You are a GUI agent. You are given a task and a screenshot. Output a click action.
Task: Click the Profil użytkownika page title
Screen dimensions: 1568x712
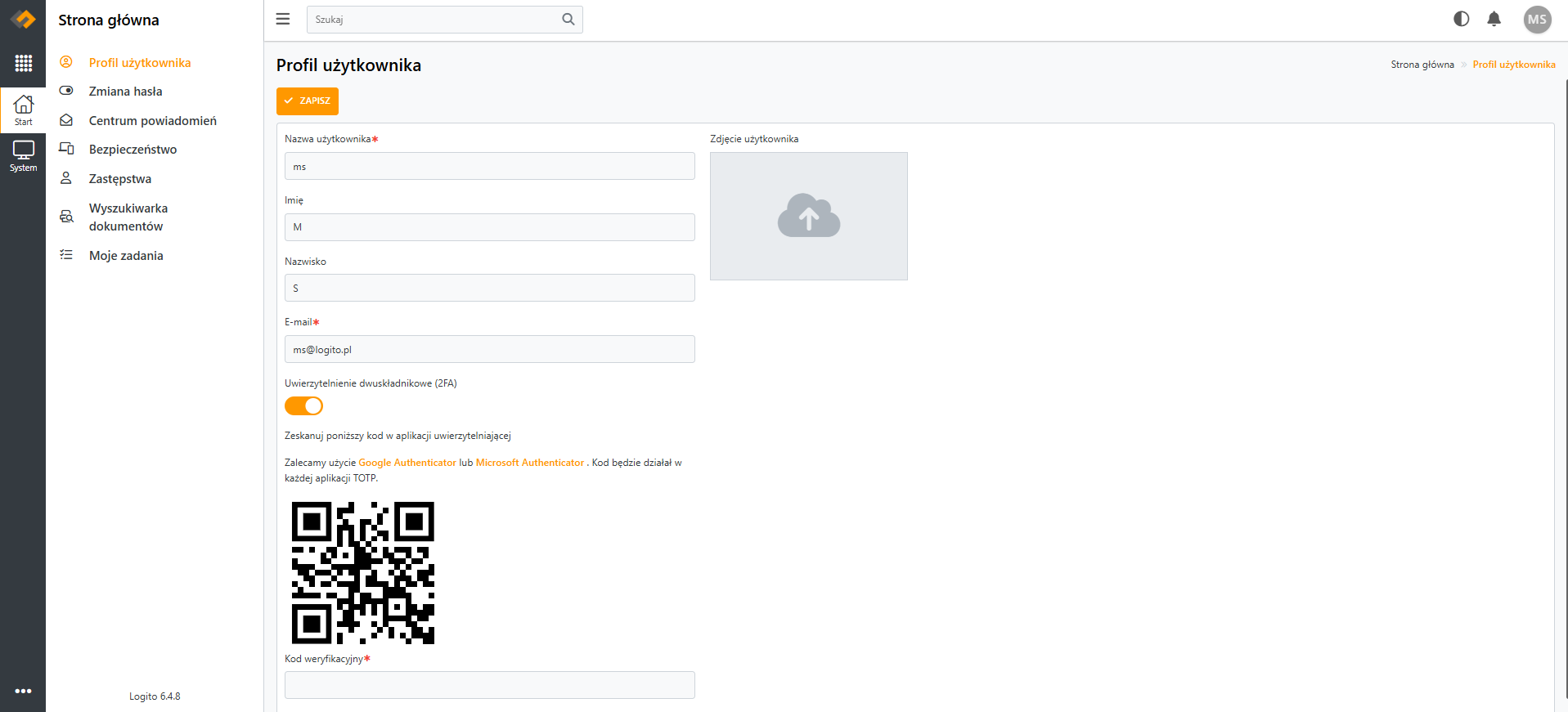(x=348, y=65)
